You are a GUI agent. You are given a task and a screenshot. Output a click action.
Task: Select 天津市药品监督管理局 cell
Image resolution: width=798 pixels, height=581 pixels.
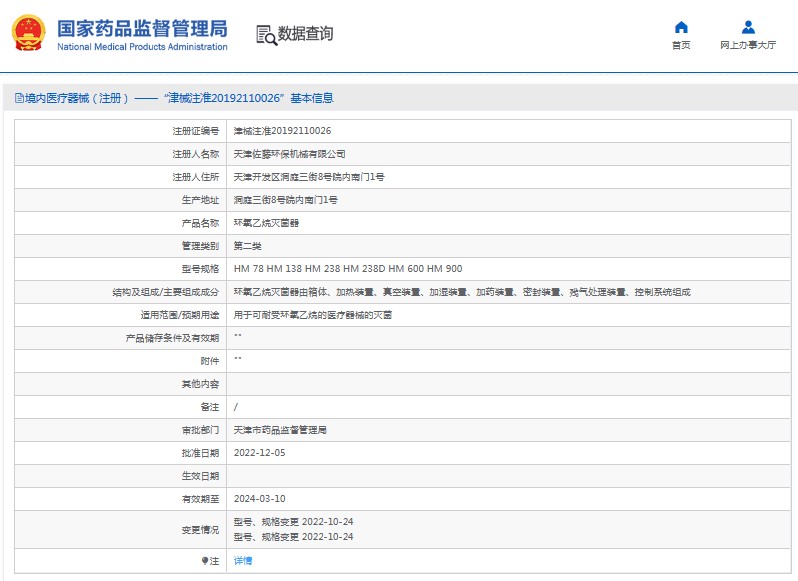pos(280,430)
